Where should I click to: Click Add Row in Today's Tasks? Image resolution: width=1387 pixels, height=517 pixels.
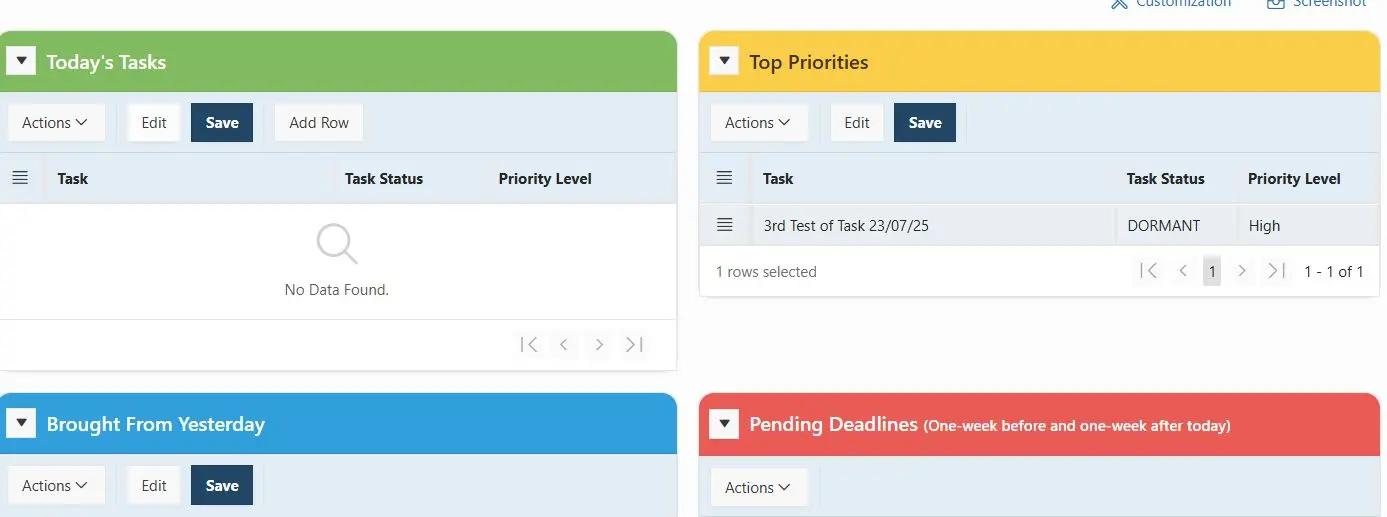(319, 122)
